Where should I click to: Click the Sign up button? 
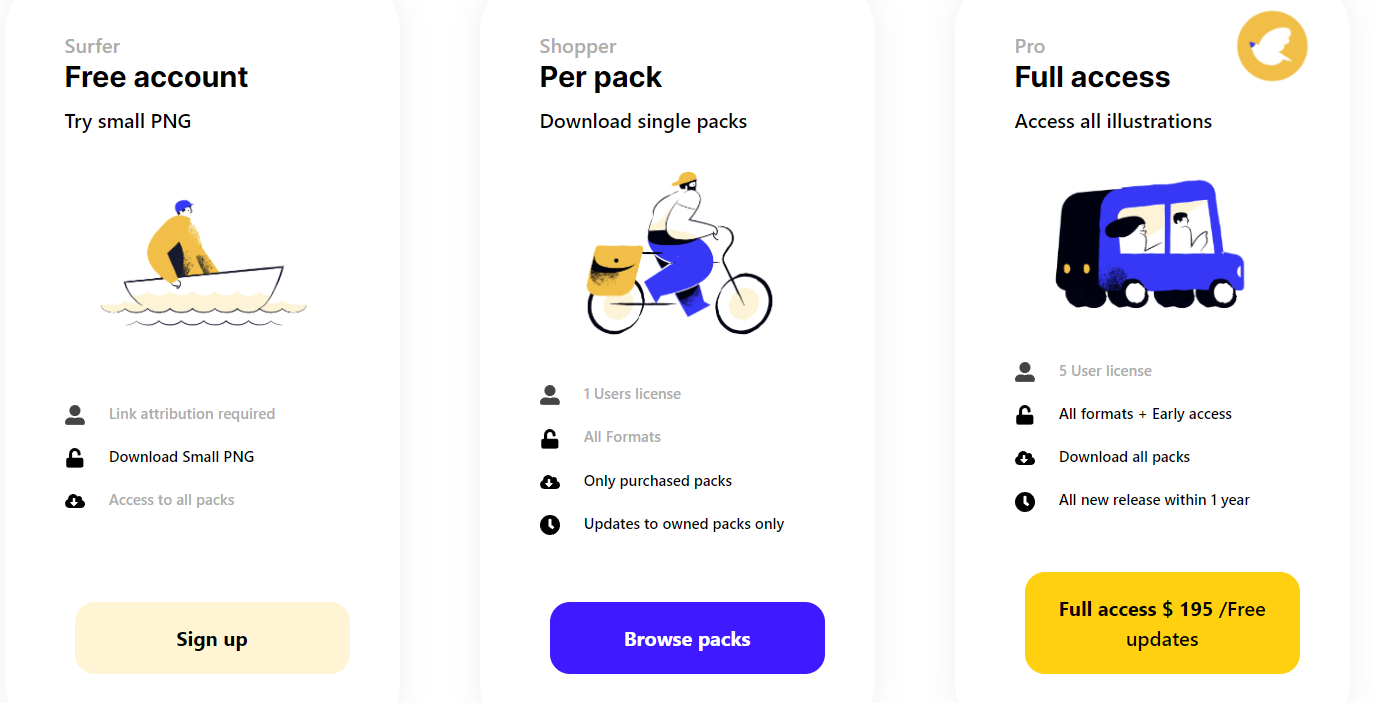tap(212, 638)
